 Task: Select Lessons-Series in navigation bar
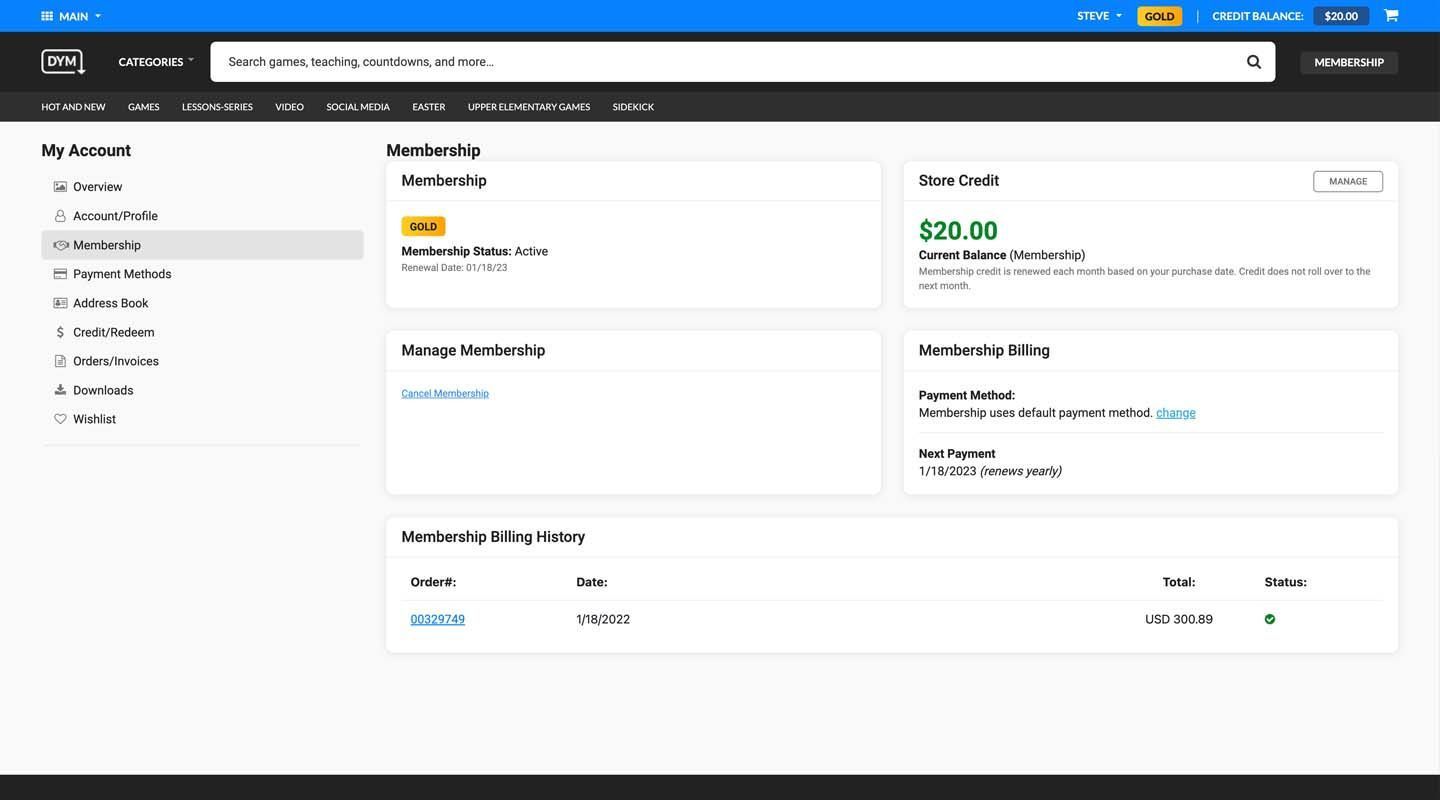pyautogui.click(x=217, y=107)
